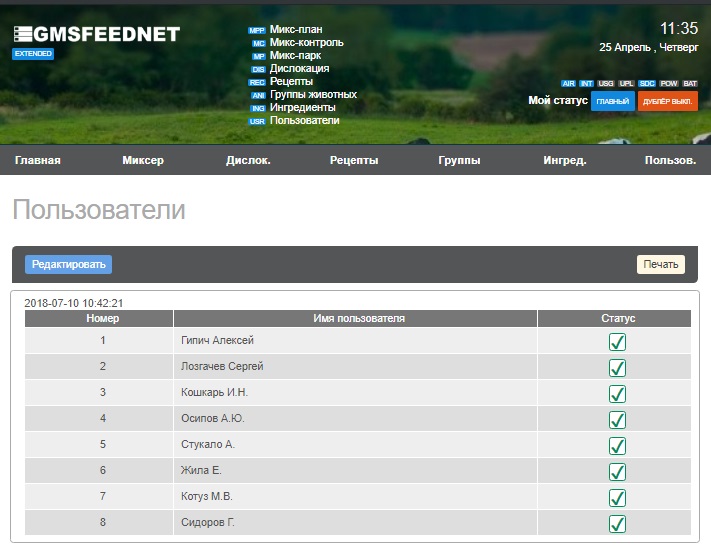Open the Рецепты header link
The width and height of the screenshot is (711, 554).
[291, 82]
